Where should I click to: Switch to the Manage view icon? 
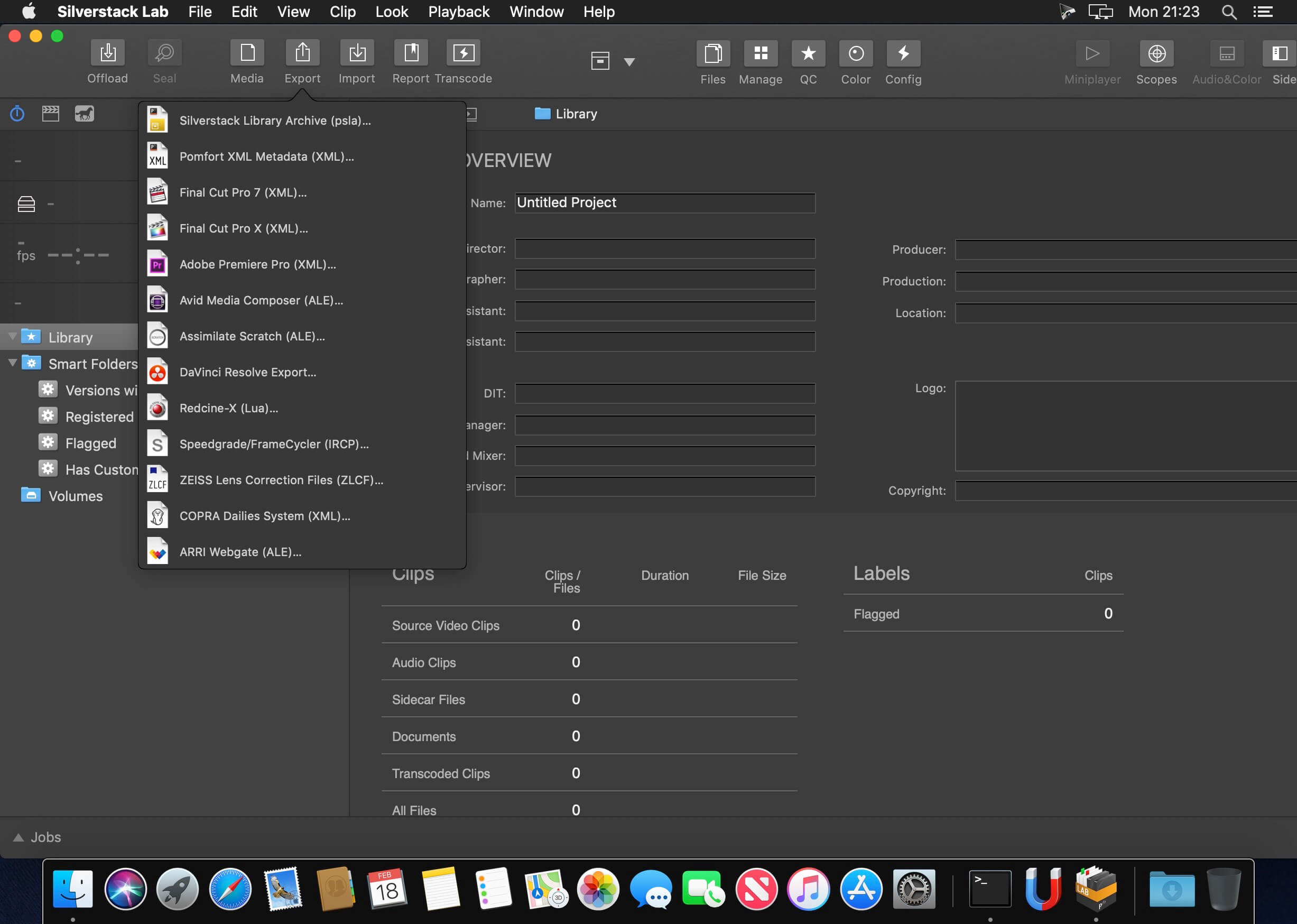click(x=761, y=54)
